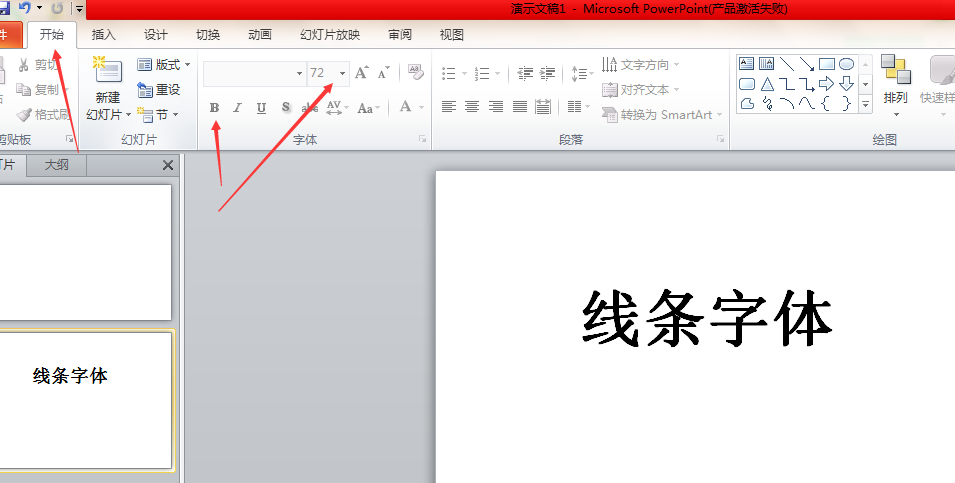Select the oval shape
Image resolution: width=955 pixels, height=483 pixels.
pyautogui.click(x=847, y=64)
